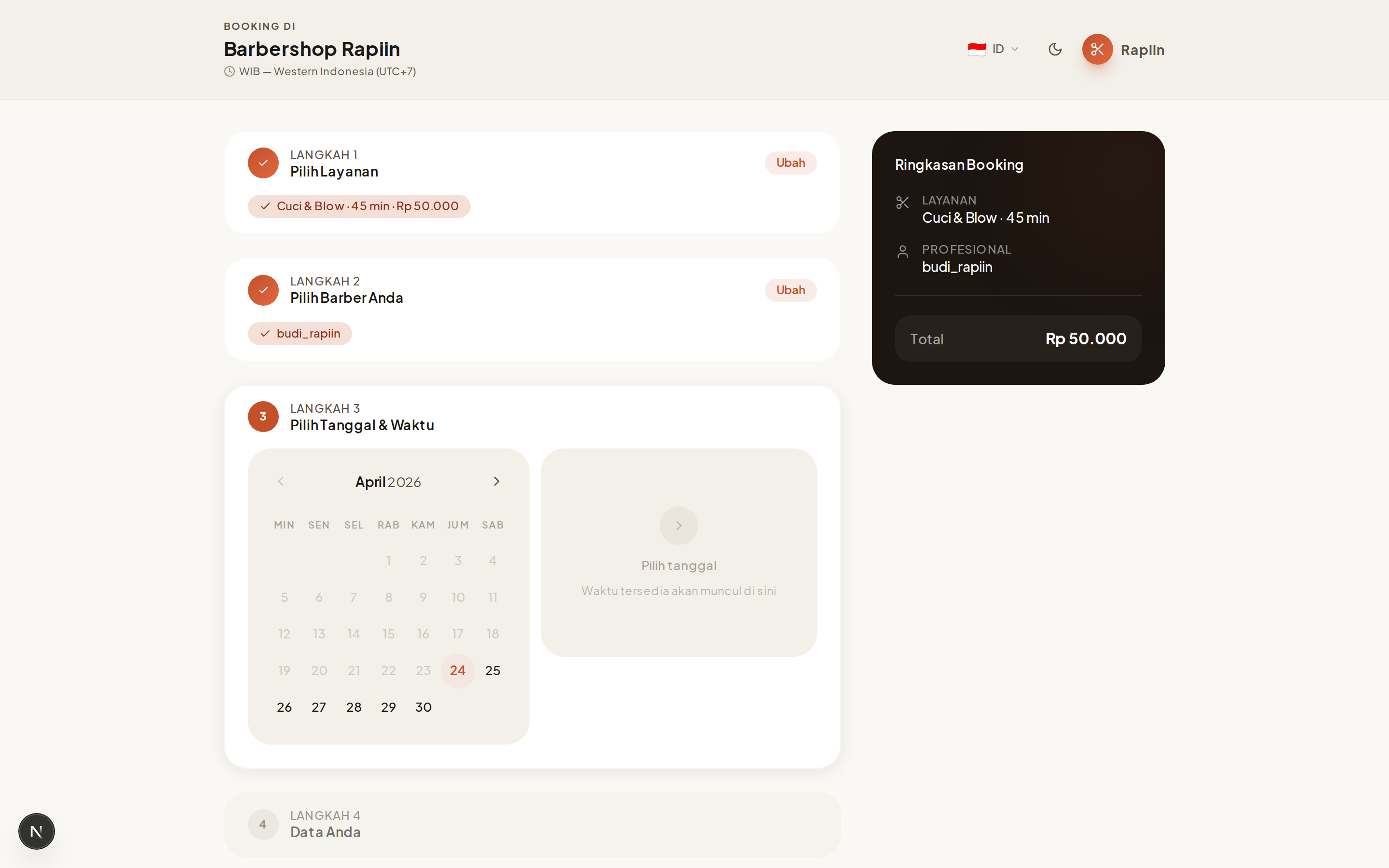Image resolution: width=1389 pixels, height=868 pixels.
Task: Go to previous month in calendar
Action: click(281, 482)
